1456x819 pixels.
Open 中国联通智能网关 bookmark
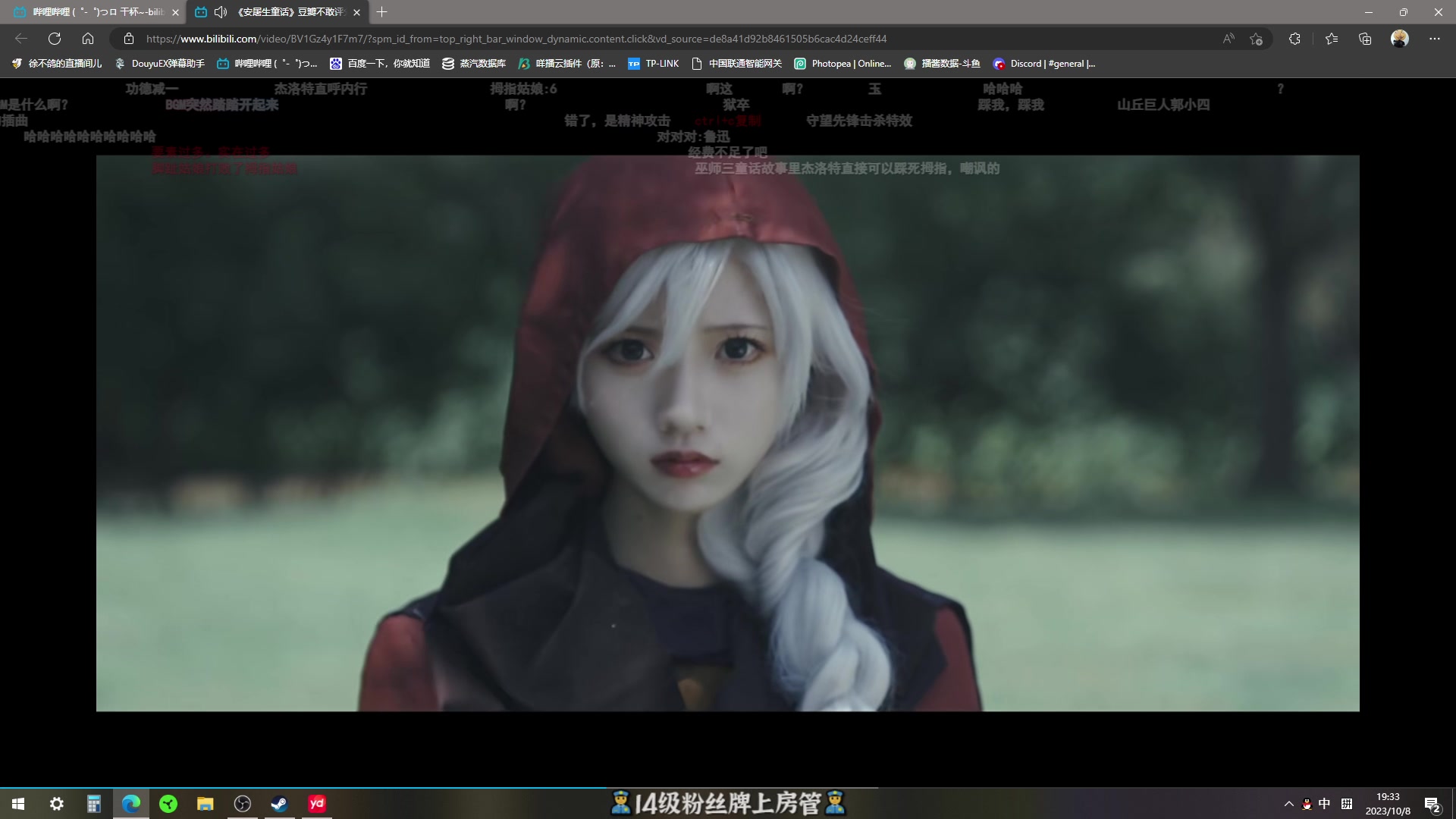737,64
